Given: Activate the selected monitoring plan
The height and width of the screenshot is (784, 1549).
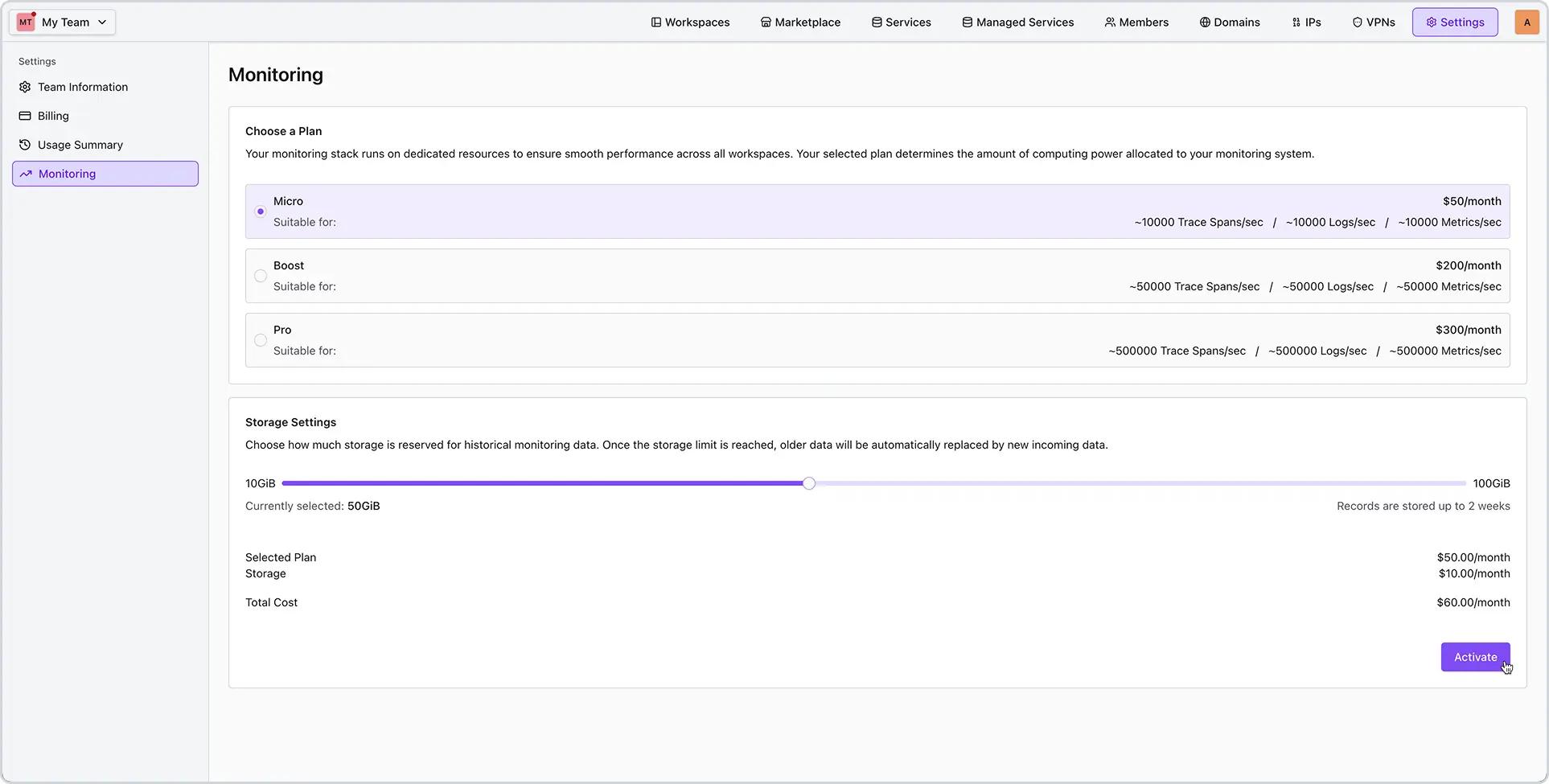Looking at the screenshot, I should click(x=1475, y=656).
